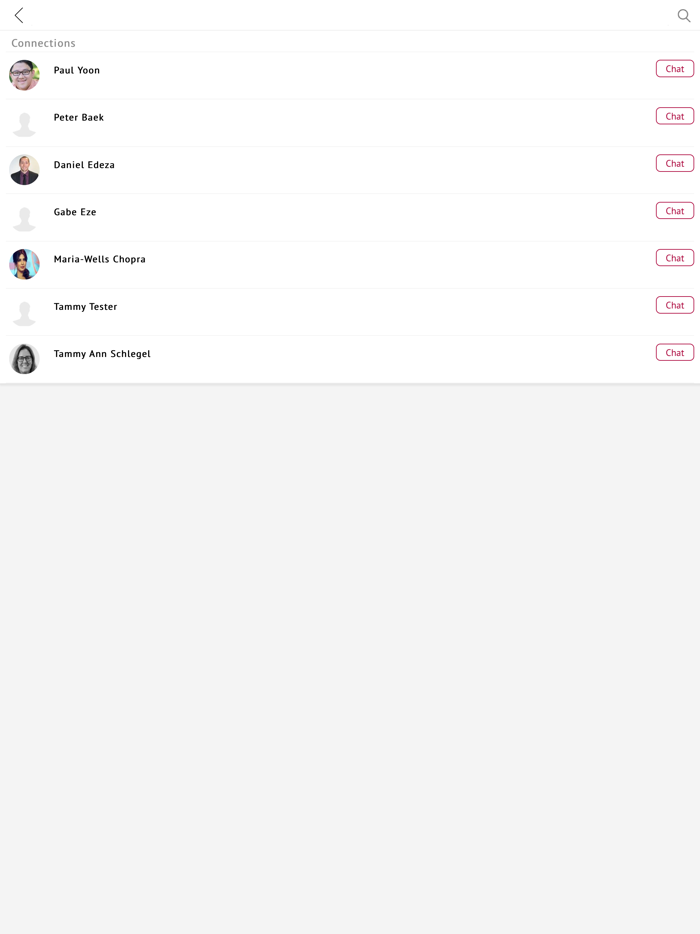Open Paul Yoon's profile photo
This screenshot has width=700, height=934.
coord(24,75)
